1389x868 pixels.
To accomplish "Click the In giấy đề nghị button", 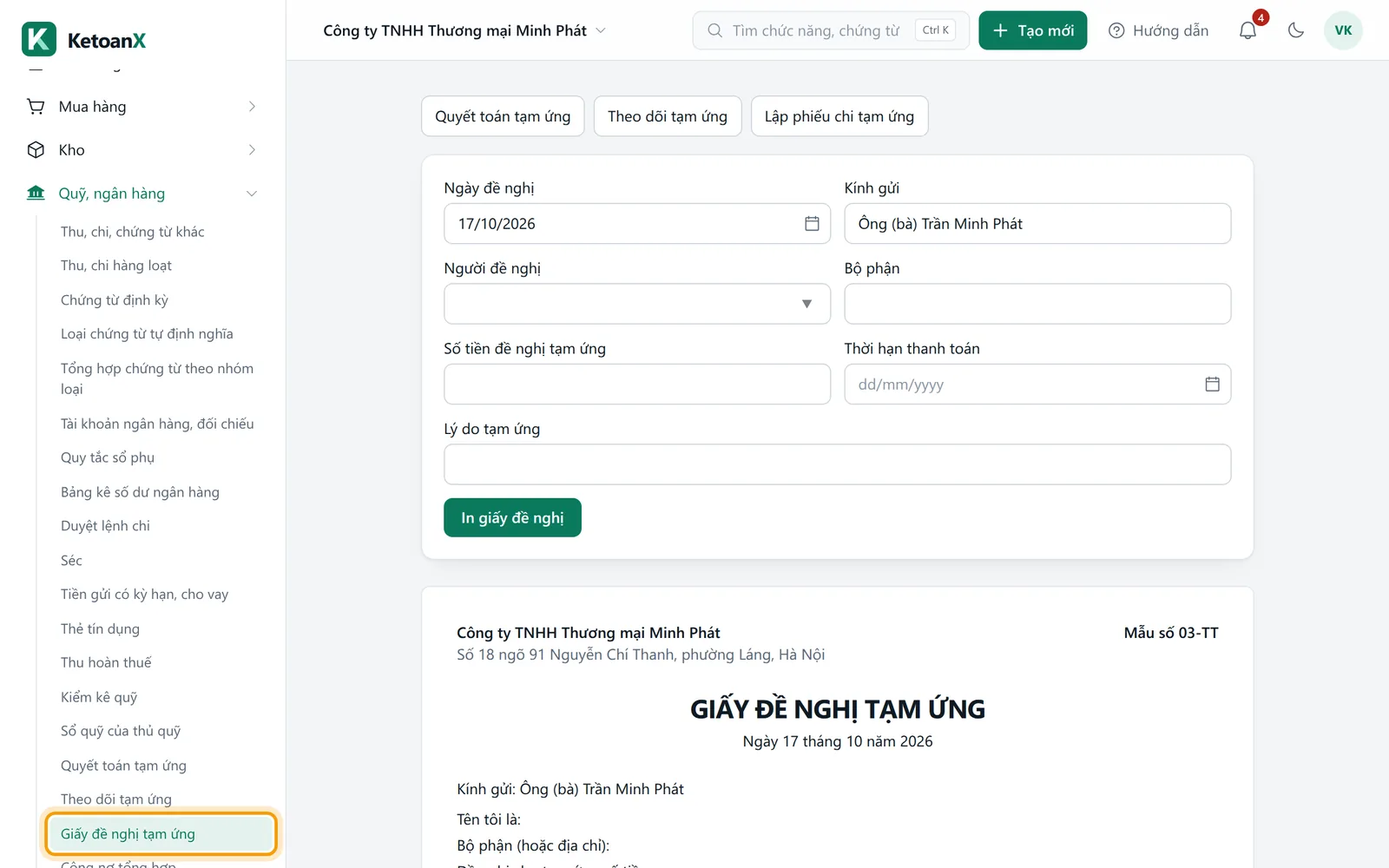I will pos(512,518).
